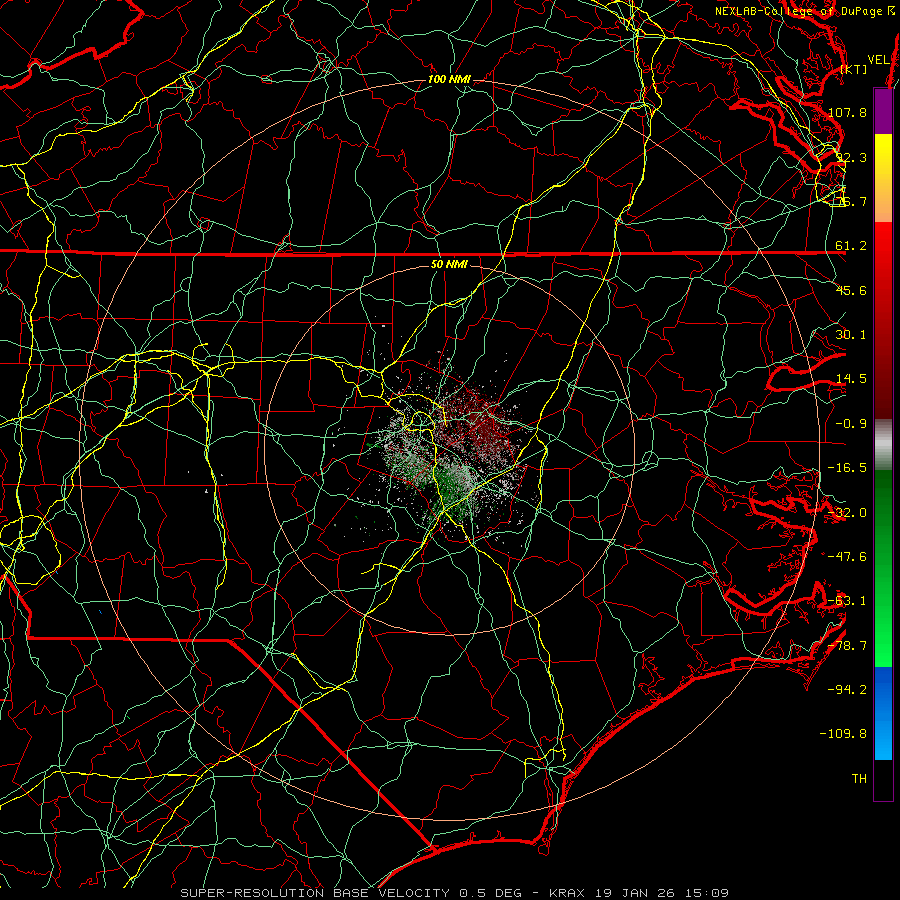
Task: Click the VEL legend title
Action: [x=878, y=60]
